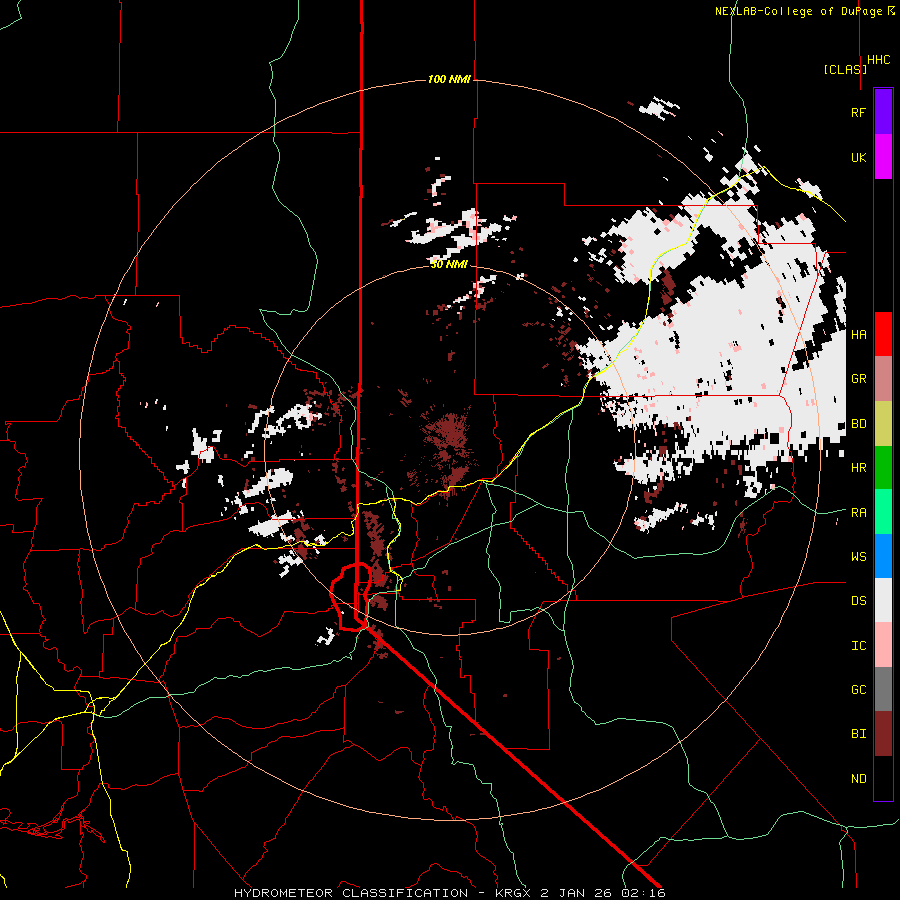The image size is (900, 900).
Task: Click the HA red legend swatch
Action: [x=883, y=334]
